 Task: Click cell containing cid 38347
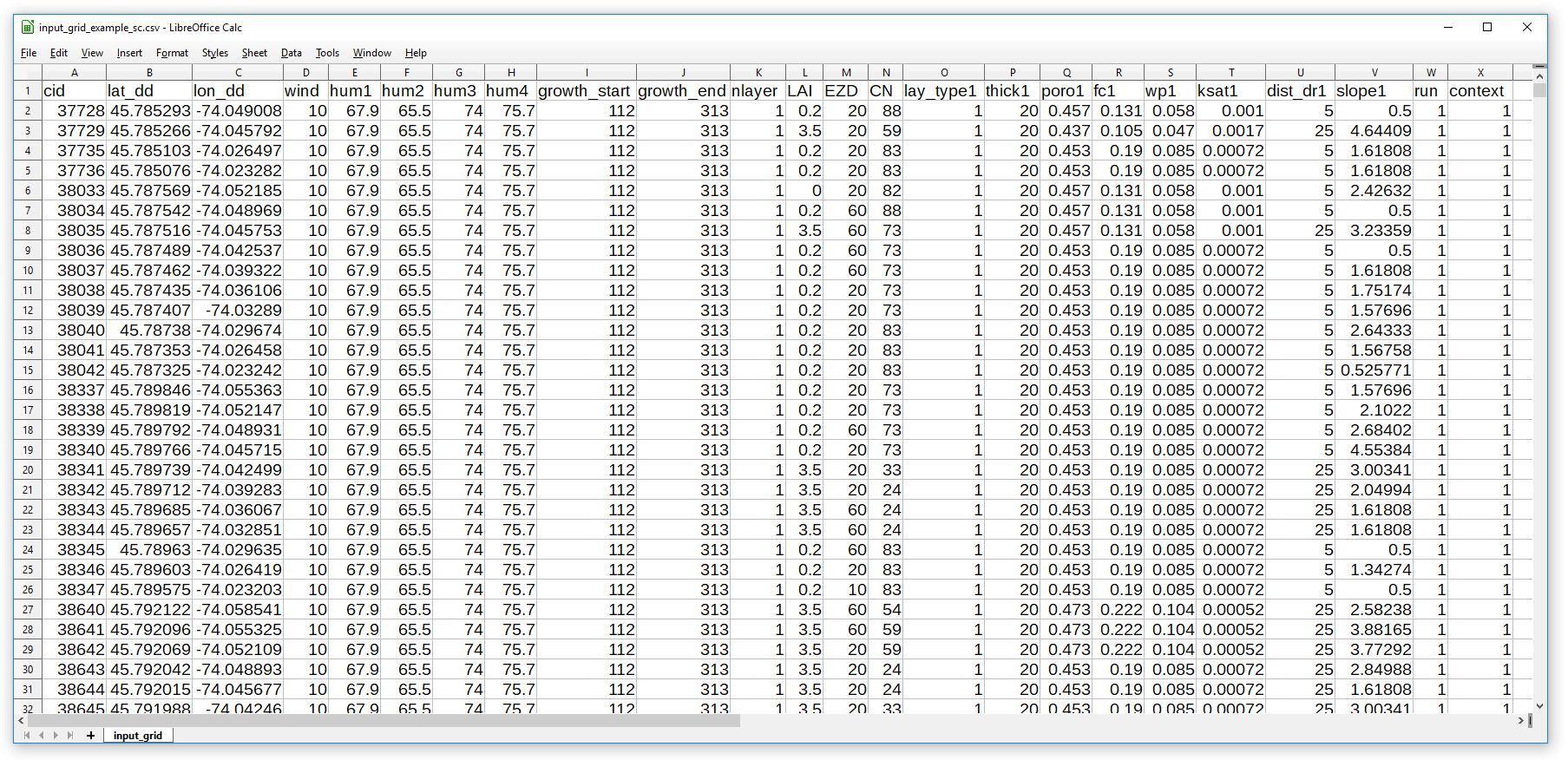(75, 590)
